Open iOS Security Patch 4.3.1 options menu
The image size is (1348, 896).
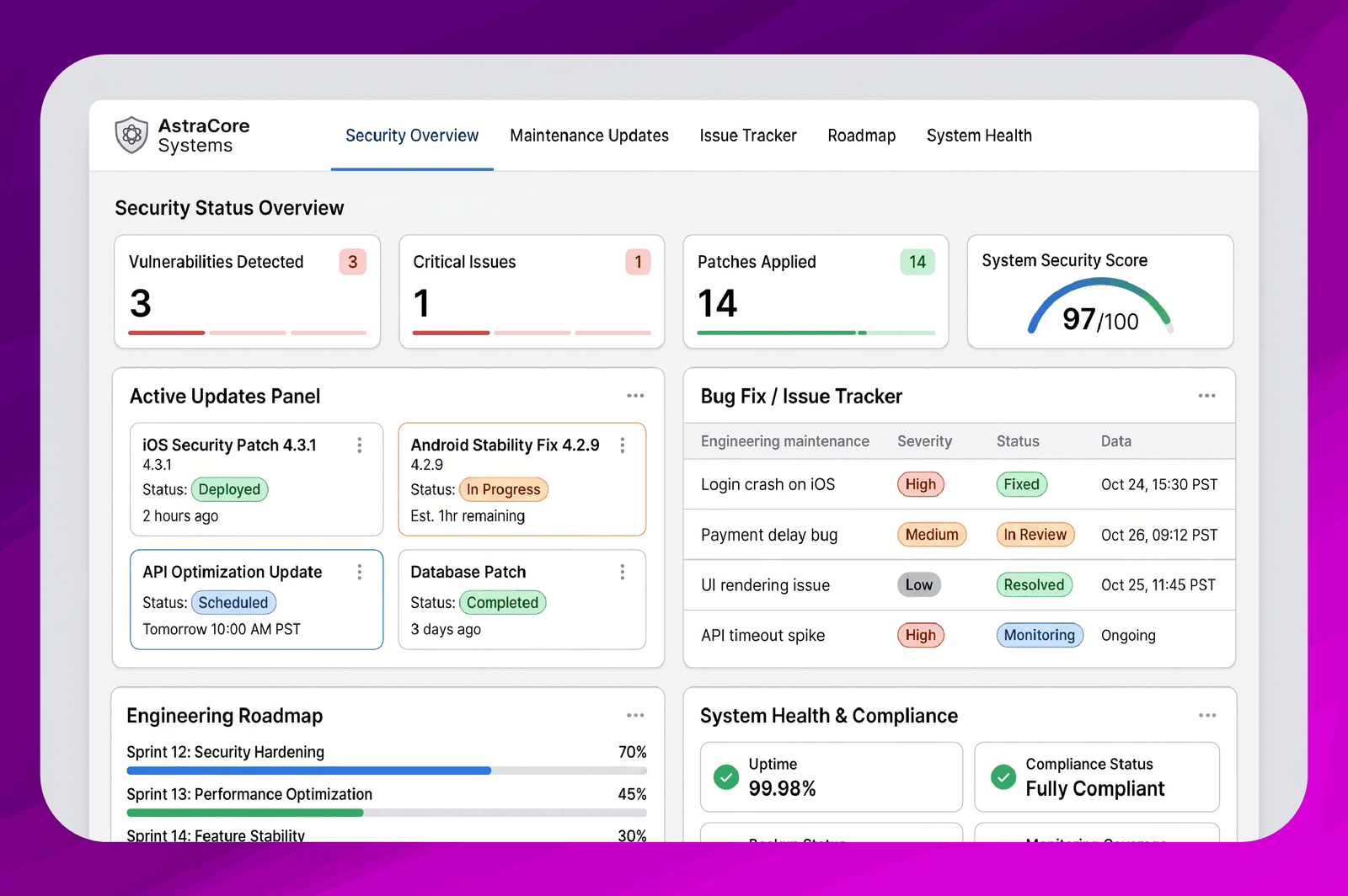(x=360, y=445)
